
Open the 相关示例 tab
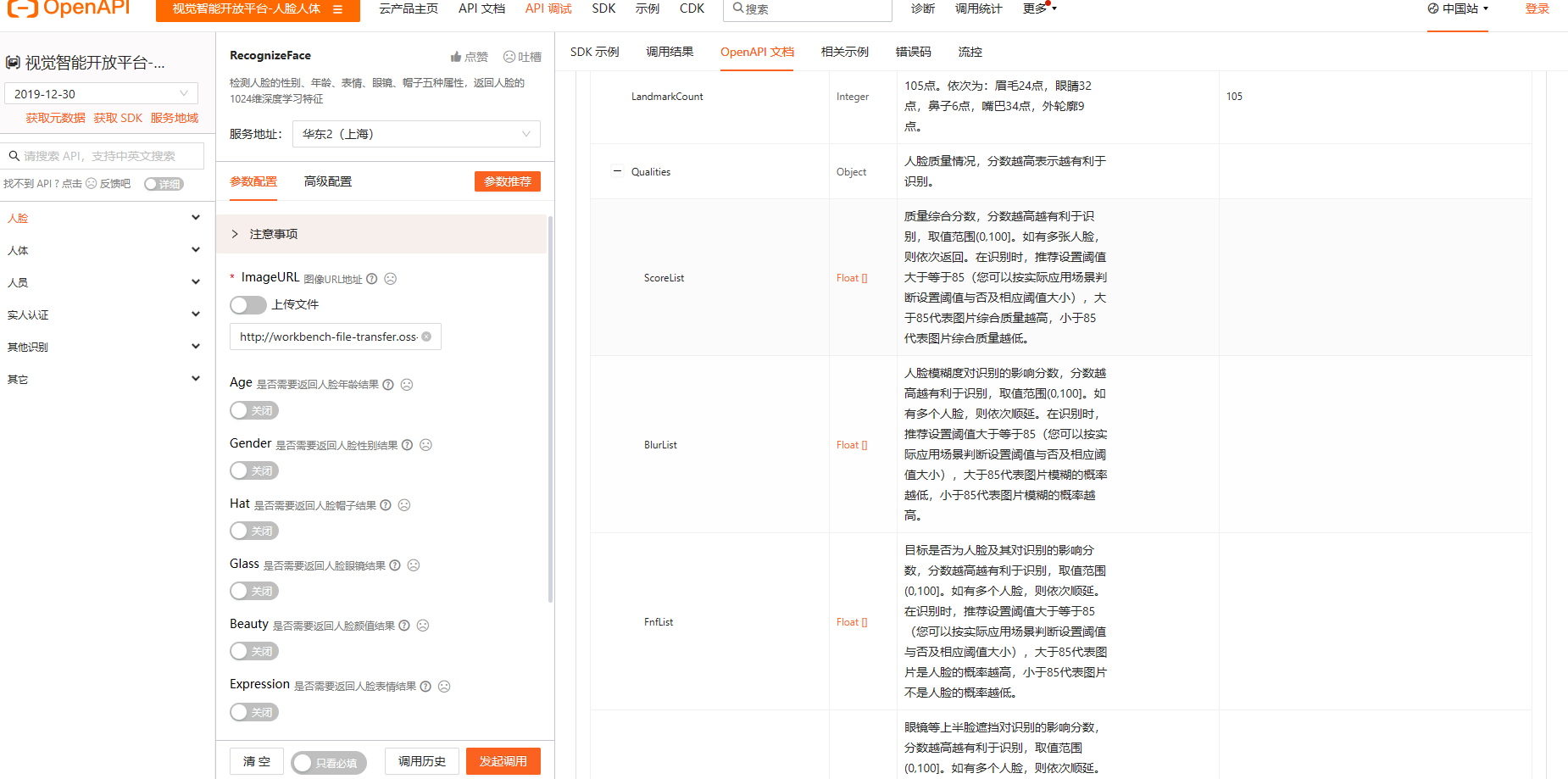pos(845,52)
